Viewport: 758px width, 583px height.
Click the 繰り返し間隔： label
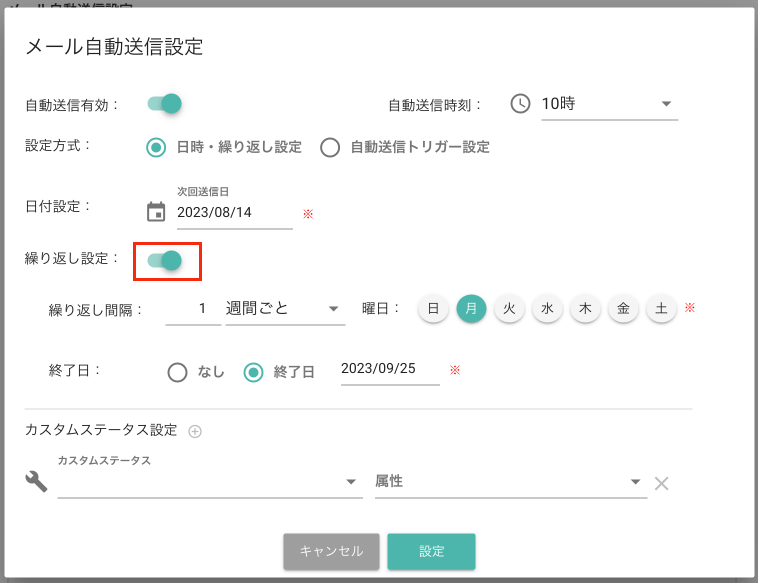(x=96, y=310)
